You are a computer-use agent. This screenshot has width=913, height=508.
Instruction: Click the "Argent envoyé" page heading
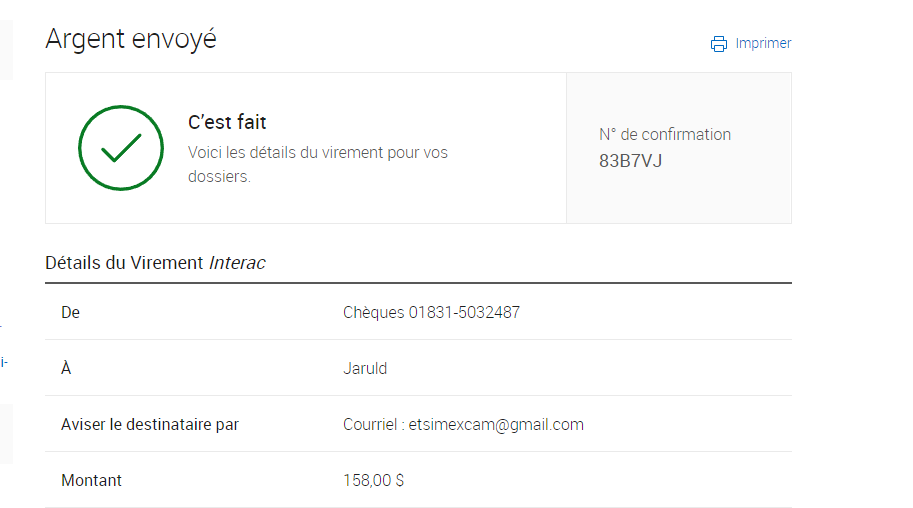(131, 39)
